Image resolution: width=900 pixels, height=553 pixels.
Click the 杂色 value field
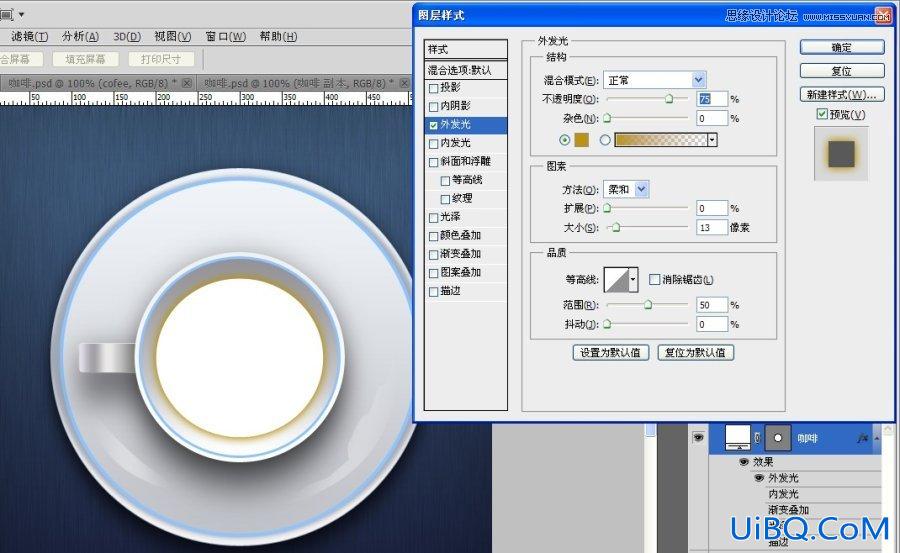[712, 119]
